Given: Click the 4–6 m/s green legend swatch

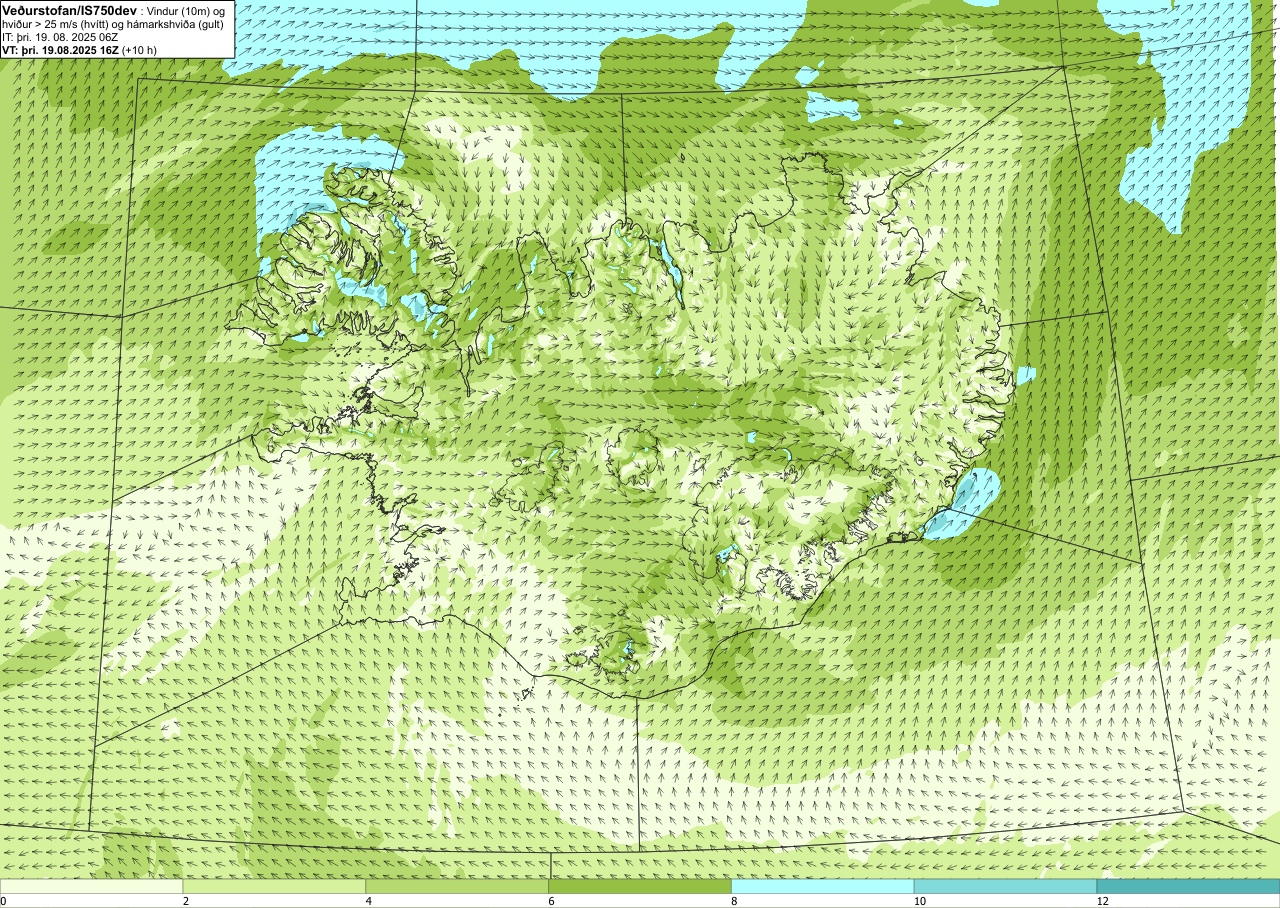Looking at the screenshot, I should (x=457, y=886).
